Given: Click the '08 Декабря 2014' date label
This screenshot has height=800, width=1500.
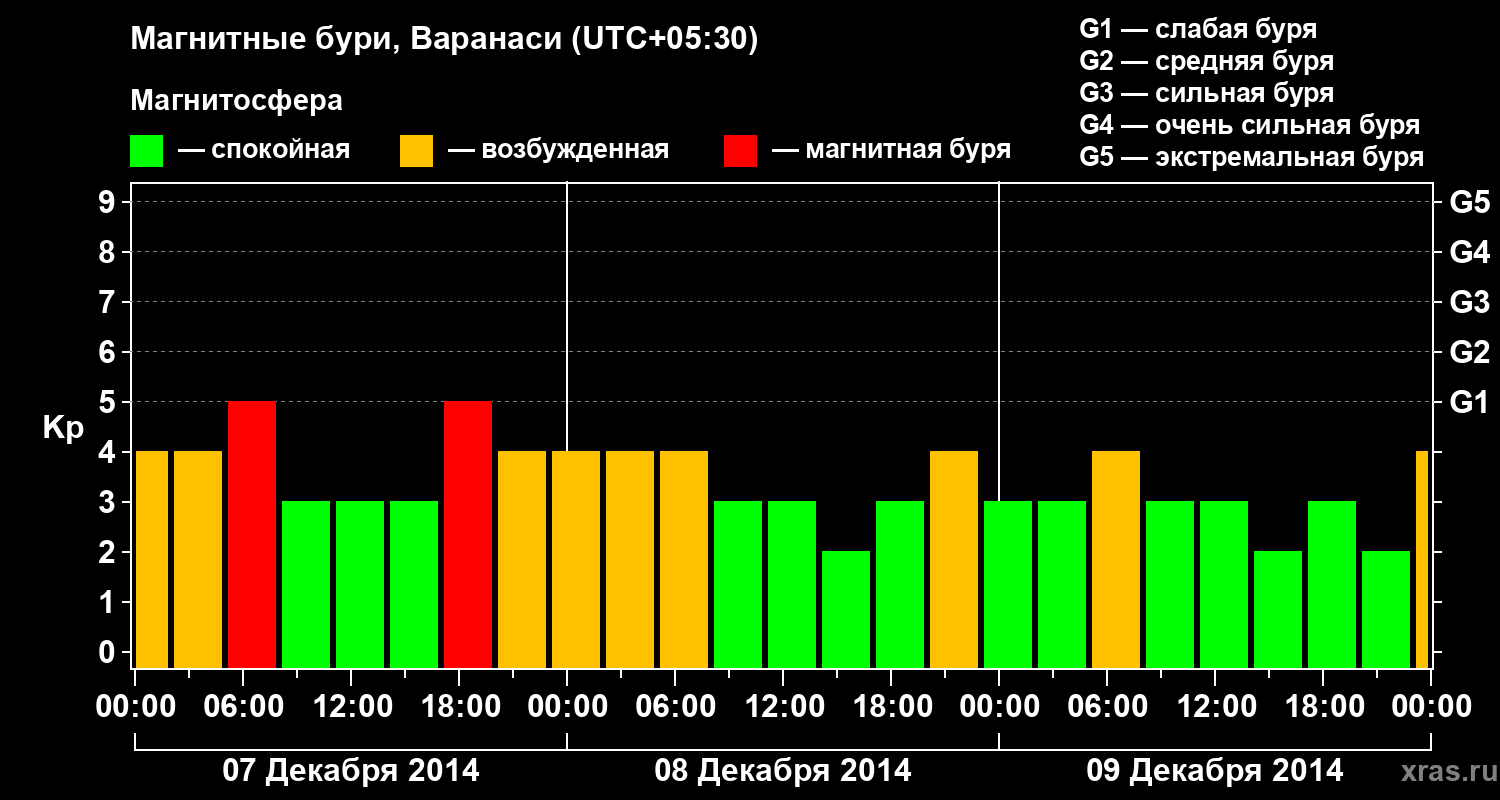Looking at the screenshot, I should click(x=783, y=771).
